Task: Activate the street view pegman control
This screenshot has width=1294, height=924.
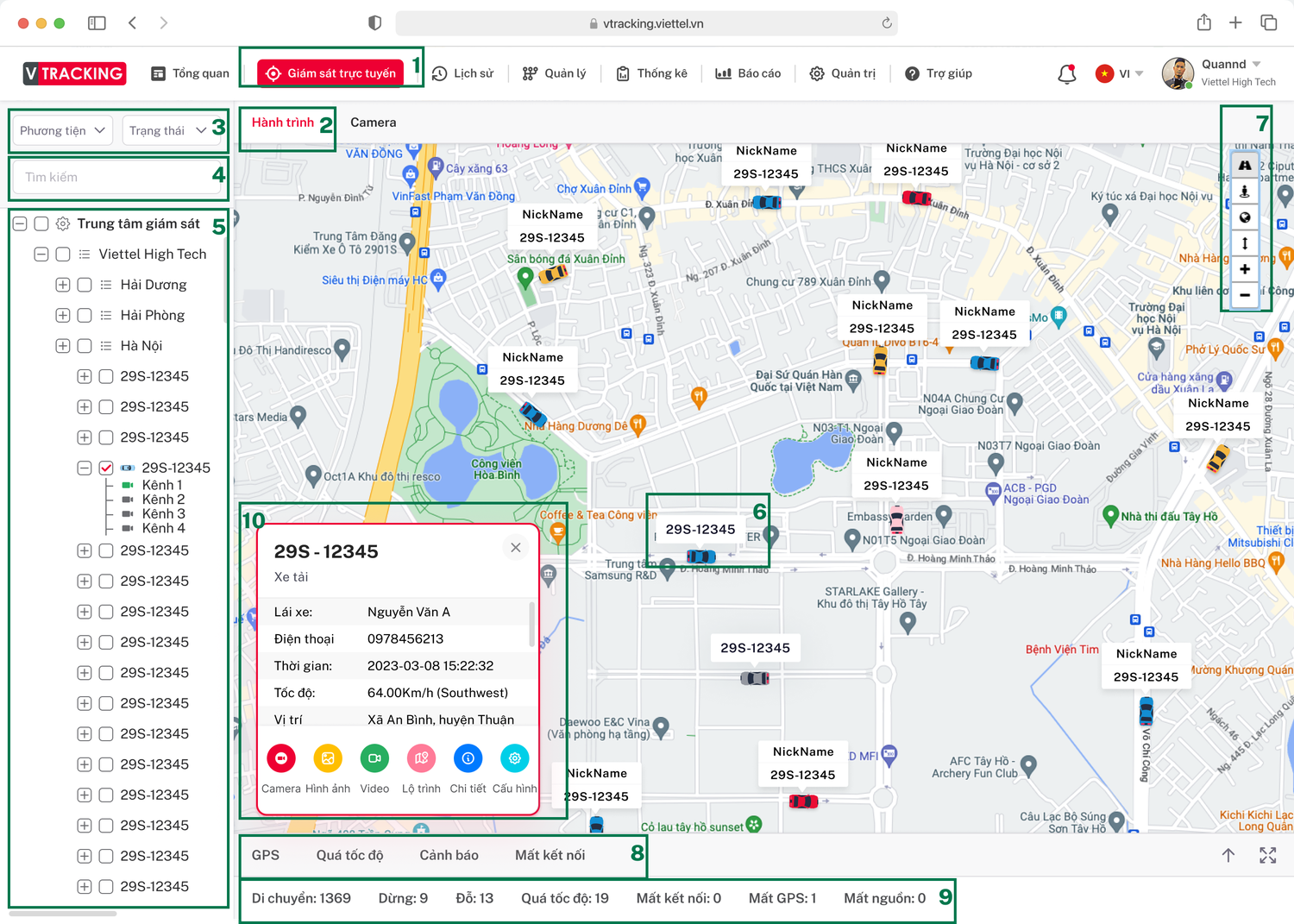Action: pyautogui.click(x=1245, y=191)
